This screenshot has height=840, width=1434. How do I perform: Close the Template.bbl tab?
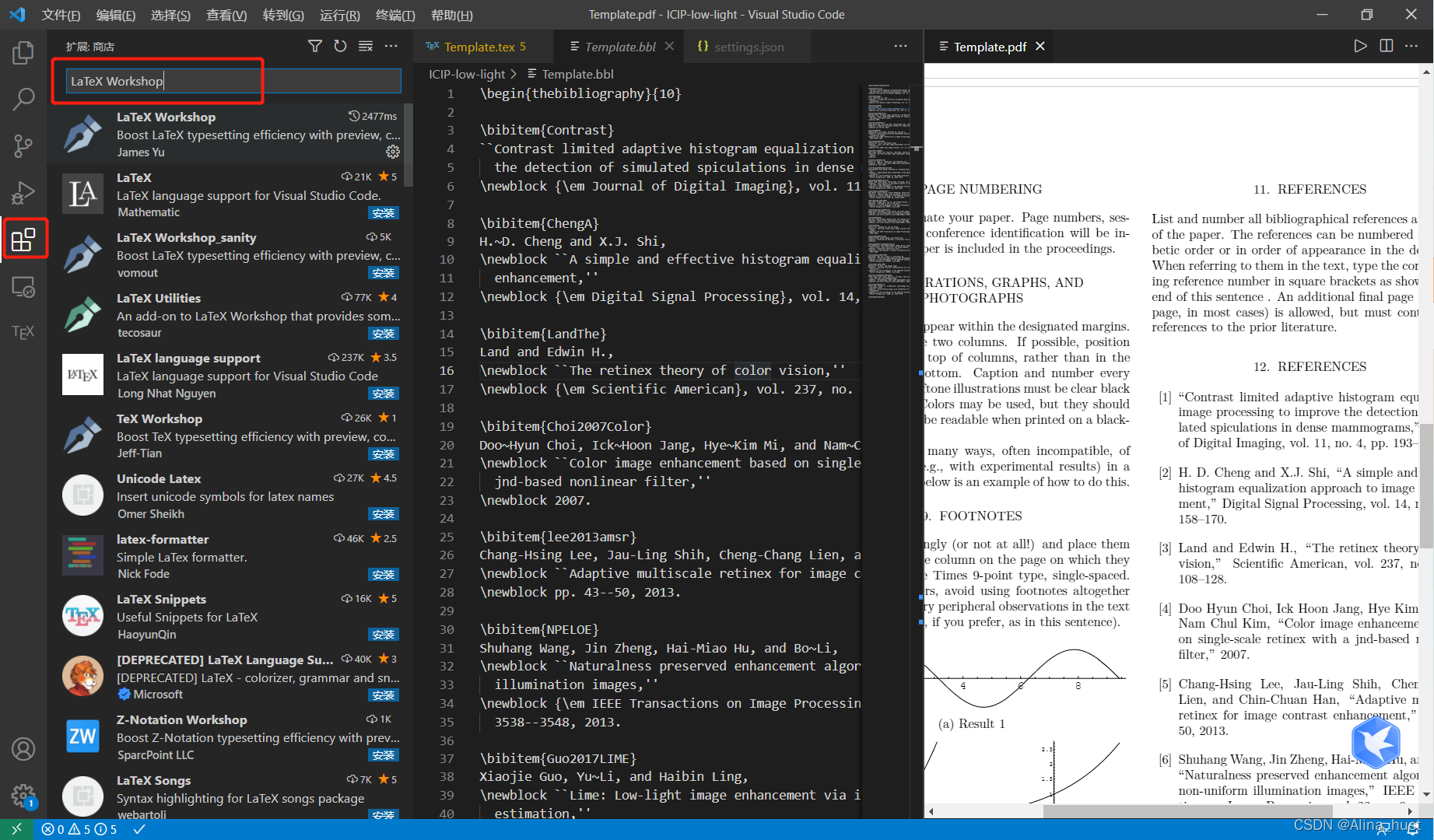pyautogui.click(x=669, y=47)
